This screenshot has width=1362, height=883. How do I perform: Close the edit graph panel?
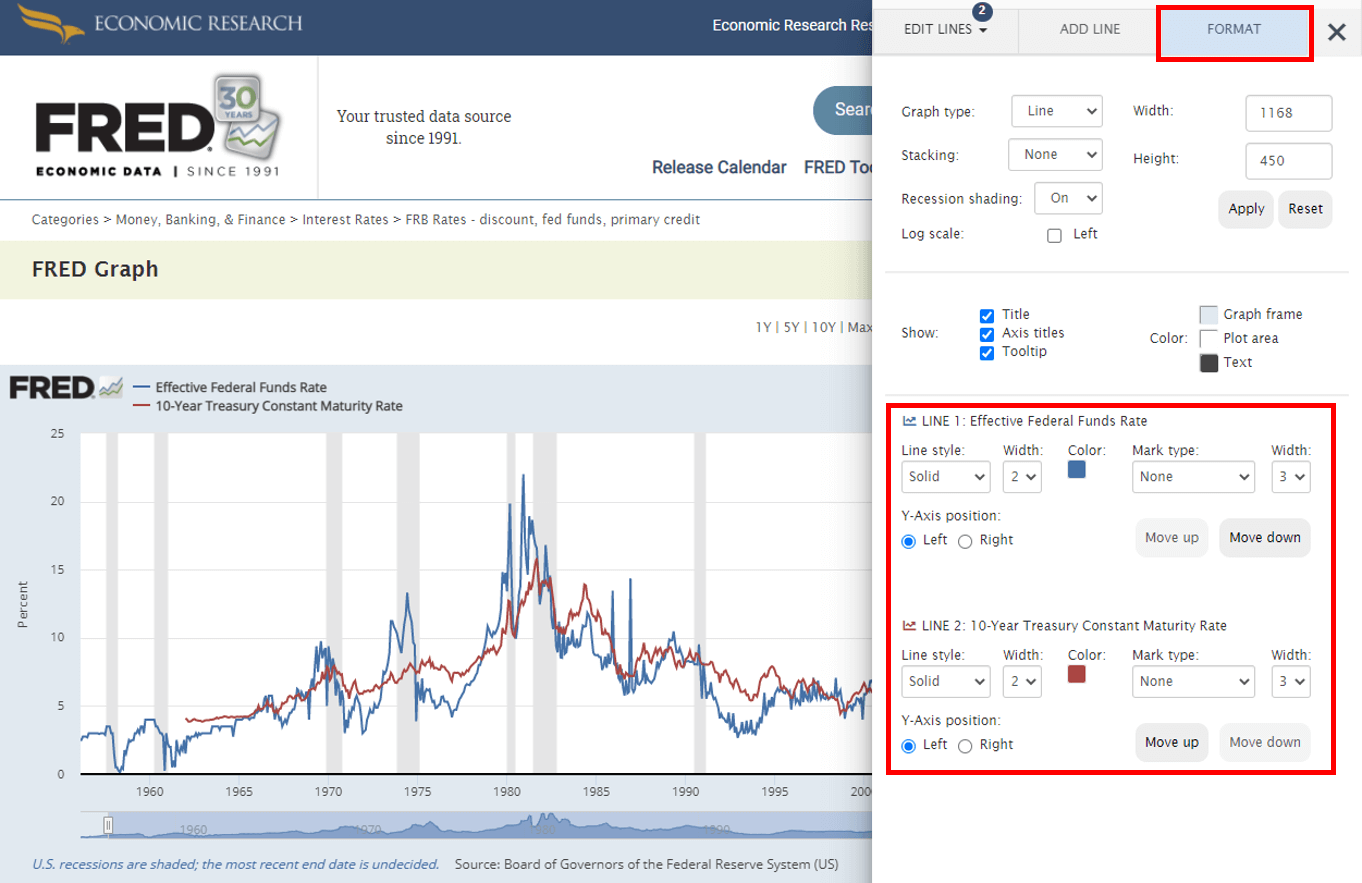[1336, 32]
